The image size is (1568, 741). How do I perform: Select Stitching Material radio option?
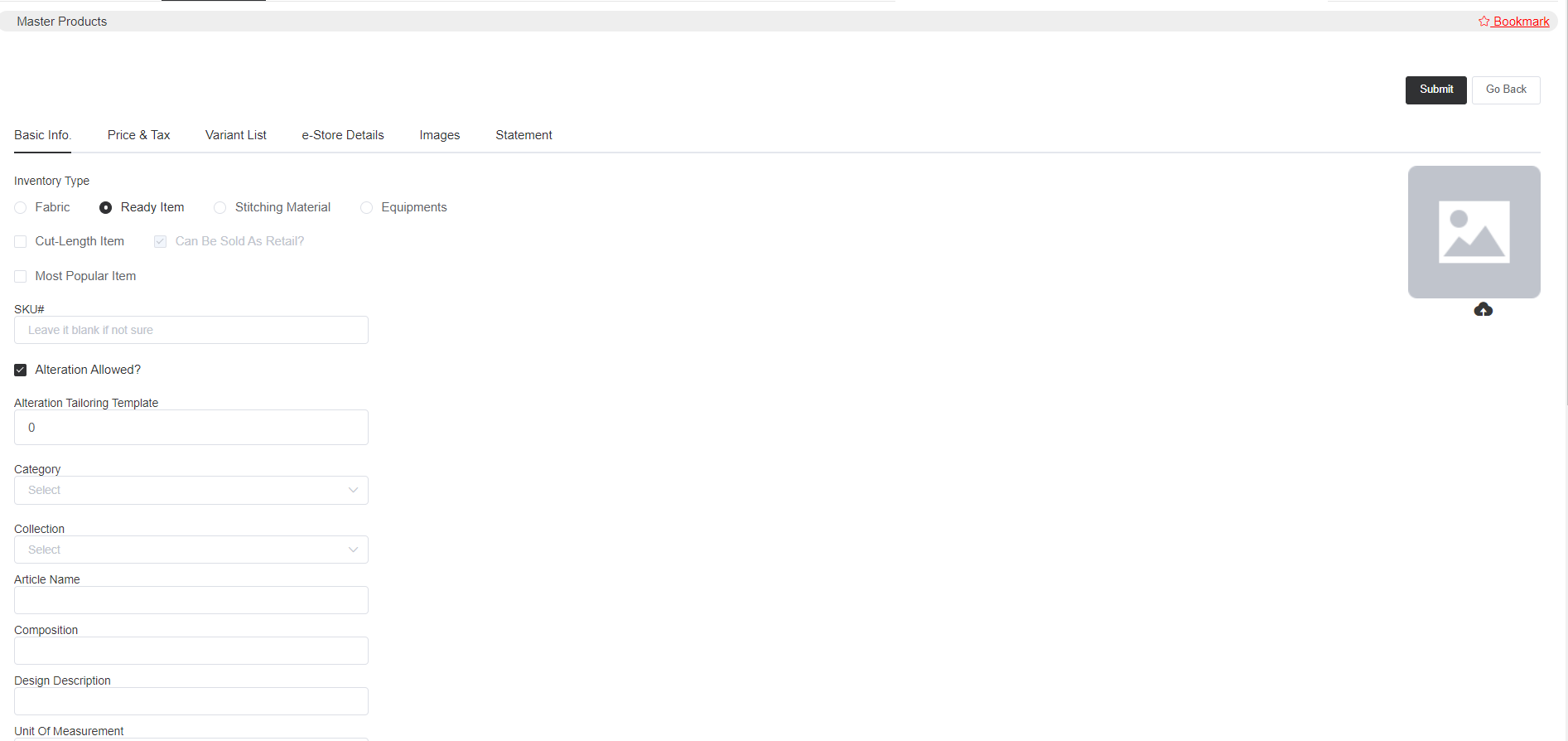click(x=220, y=208)
